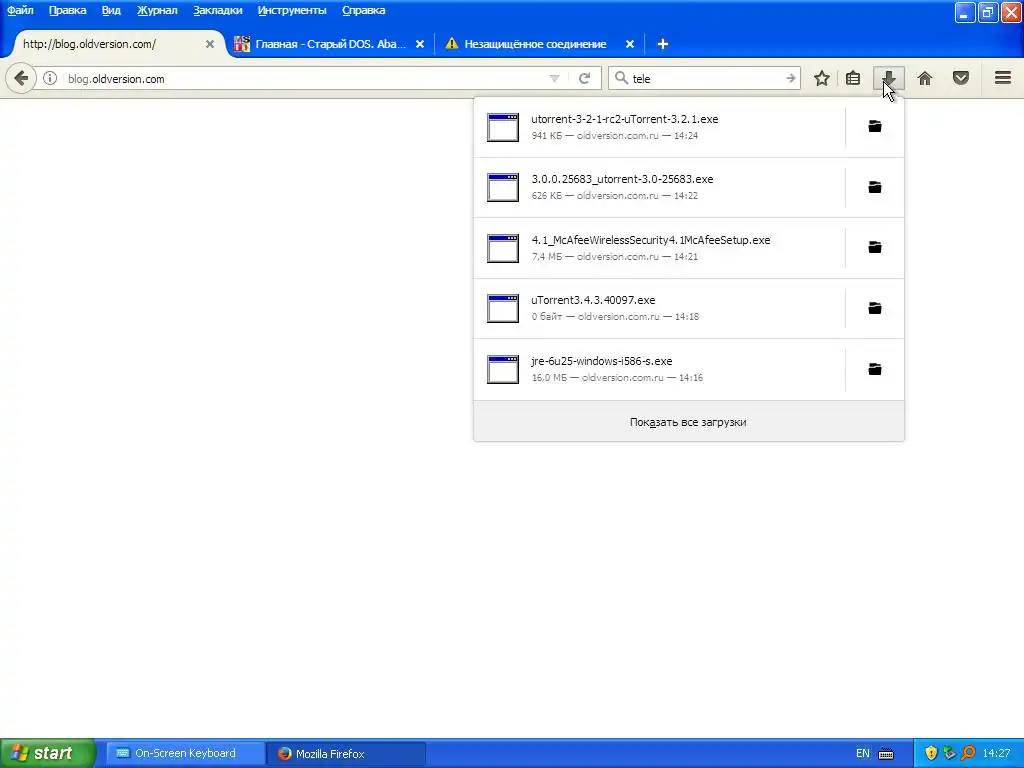This screenshot has width=1024, height=768.
Task: Open 3.0.0.25683_utorrent-3.0-25683.exe download entry
Action: click(x=660, y=187)
